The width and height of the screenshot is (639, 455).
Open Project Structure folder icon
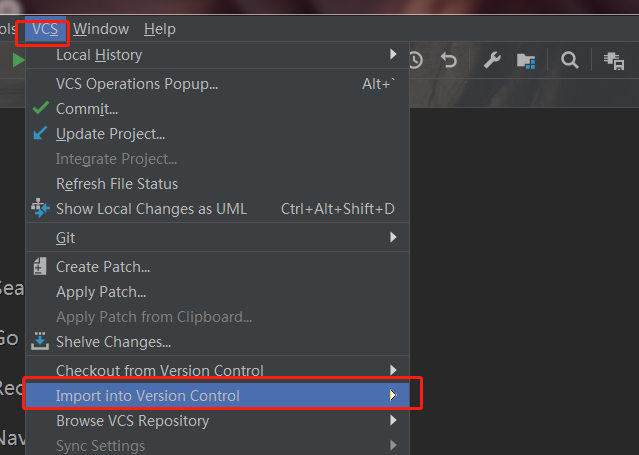click(526, 60)
